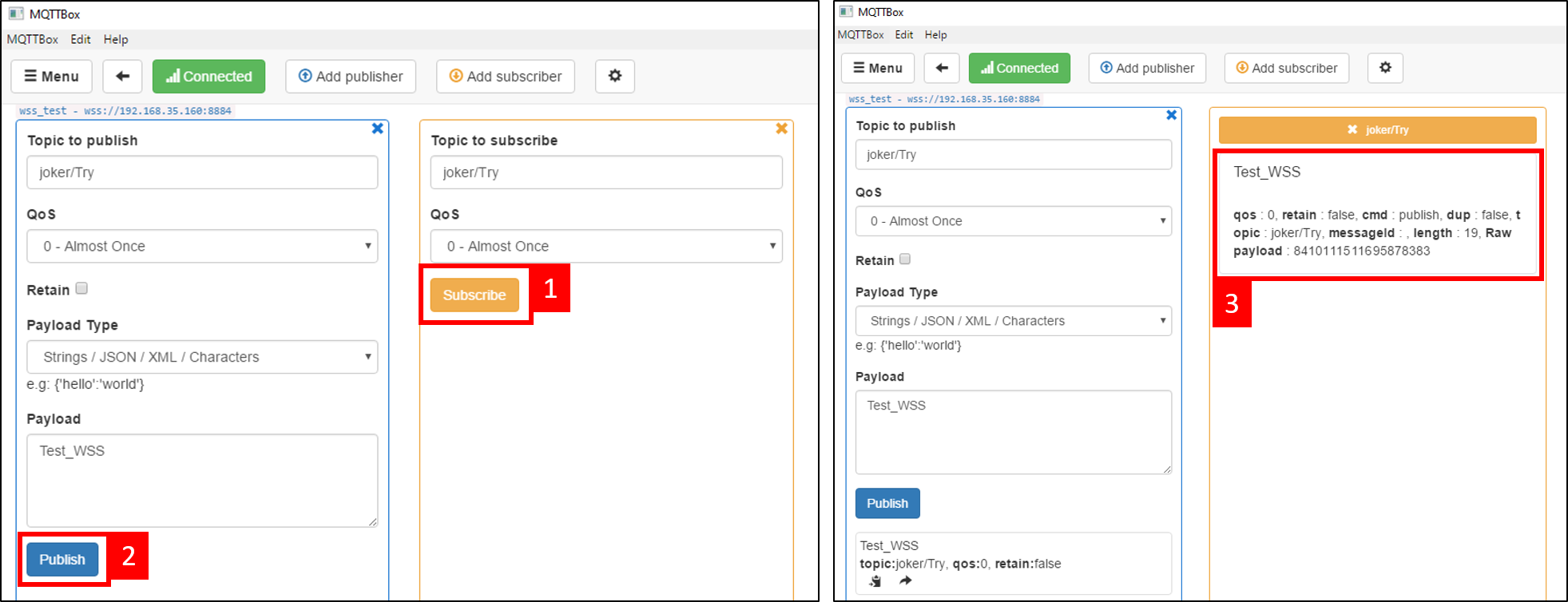Screen dimensions: 1568x602
Task: Click the Connected status button in left window
Action: pyautogui.click(x=208, y=77)
